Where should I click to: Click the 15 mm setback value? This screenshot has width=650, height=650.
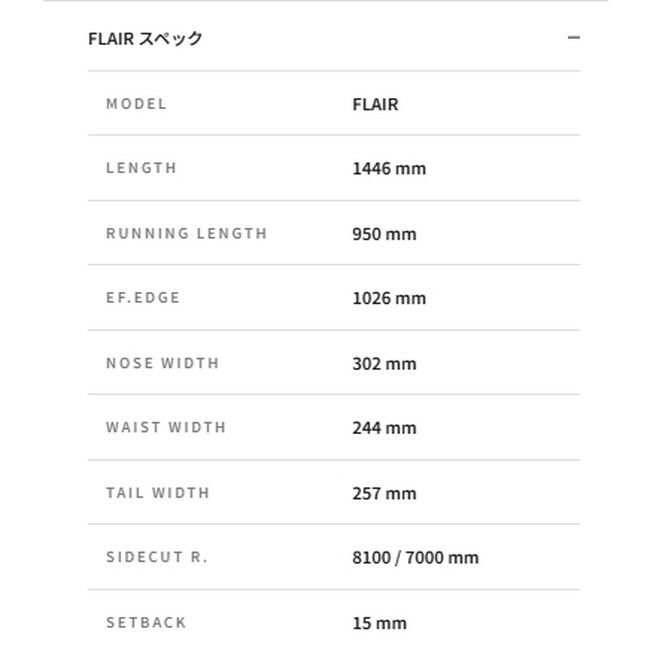point(379,623)
